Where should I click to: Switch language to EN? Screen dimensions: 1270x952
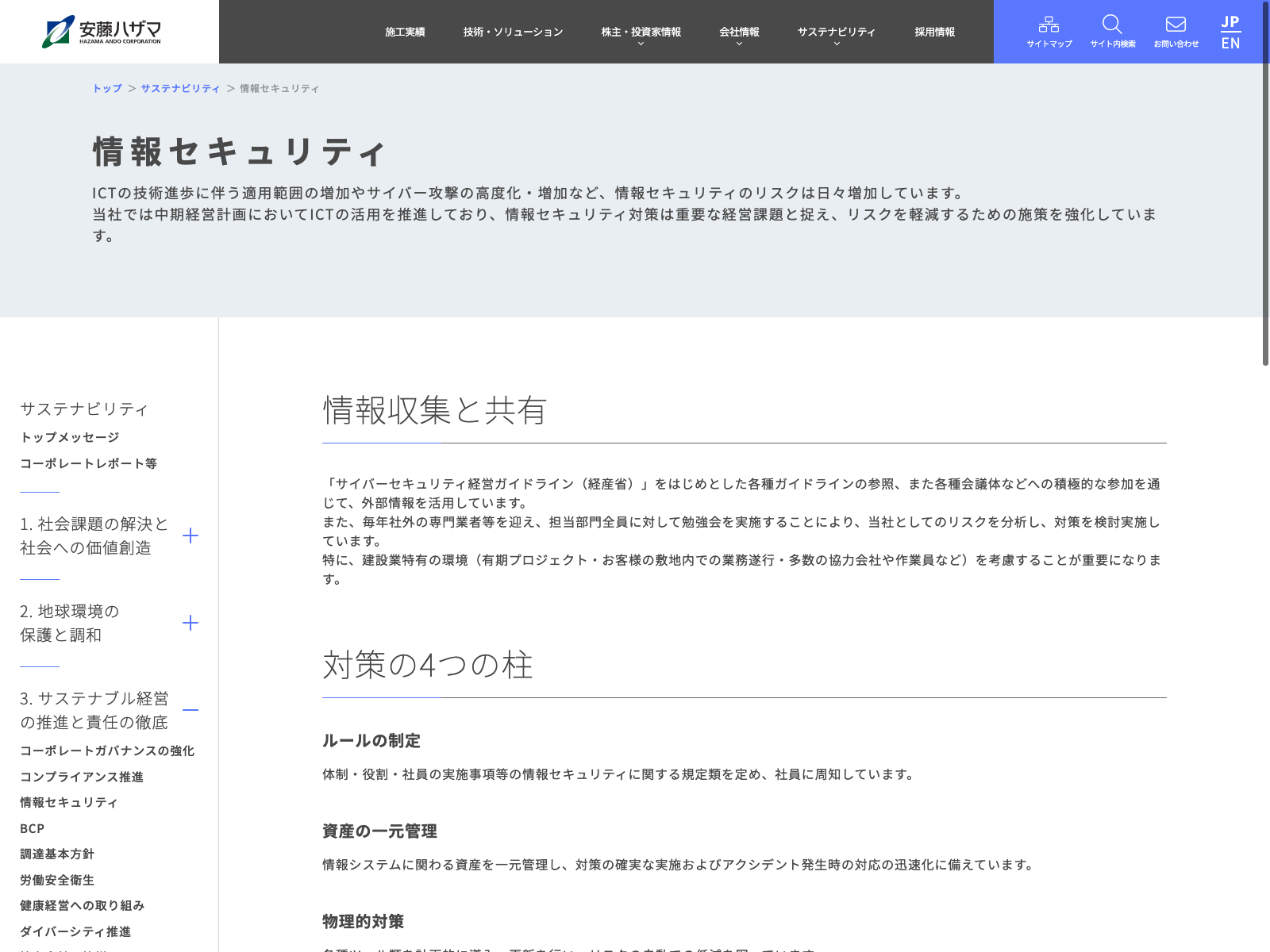click(1230, 44)
